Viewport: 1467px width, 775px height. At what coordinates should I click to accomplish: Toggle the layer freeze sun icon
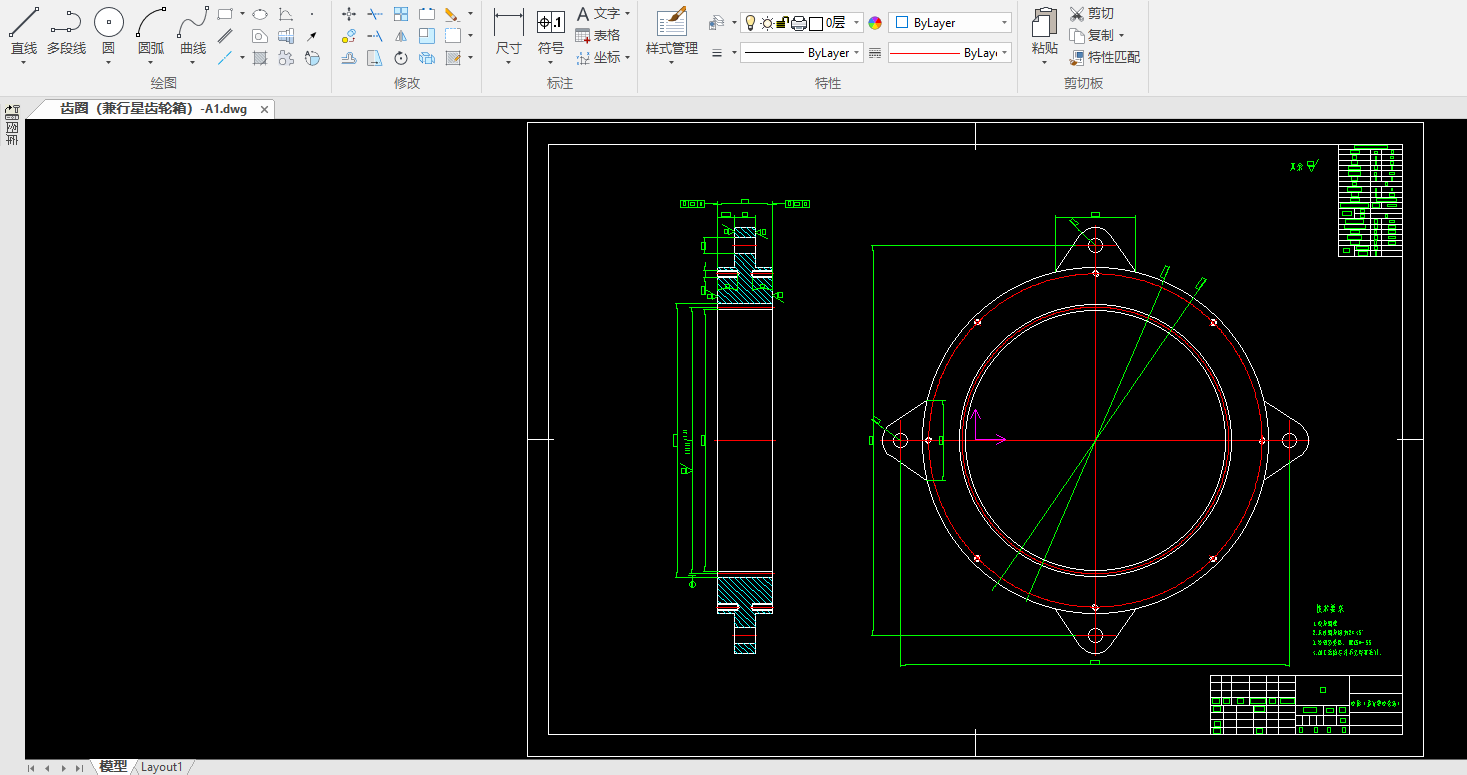[767, 23]
